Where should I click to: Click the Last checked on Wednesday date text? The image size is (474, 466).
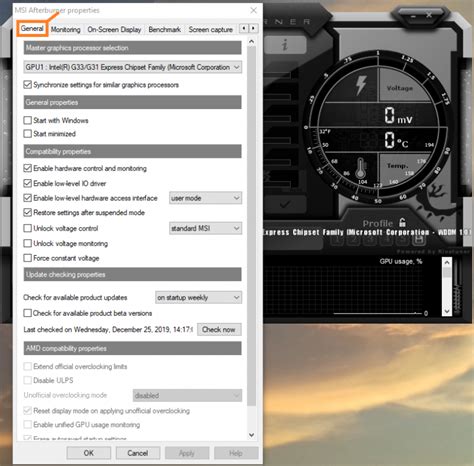click(x=108, y=330)
